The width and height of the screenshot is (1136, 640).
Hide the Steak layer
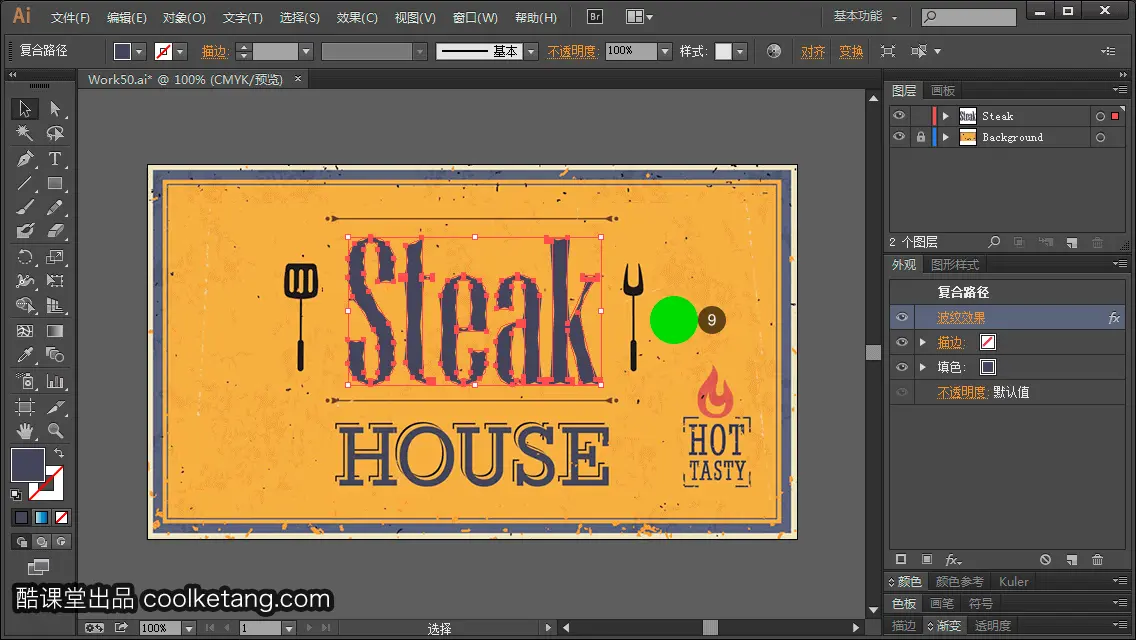(x=899, y=116)
